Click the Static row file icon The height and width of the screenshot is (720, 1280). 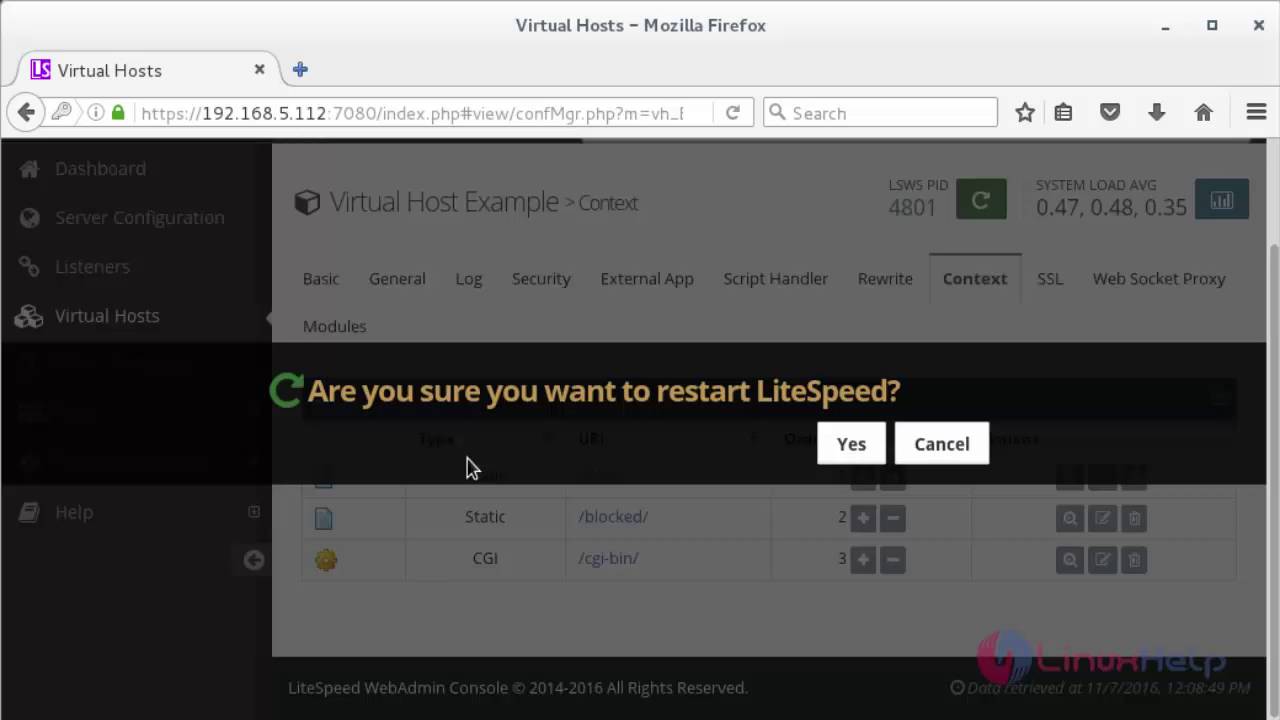click(324, 518)
